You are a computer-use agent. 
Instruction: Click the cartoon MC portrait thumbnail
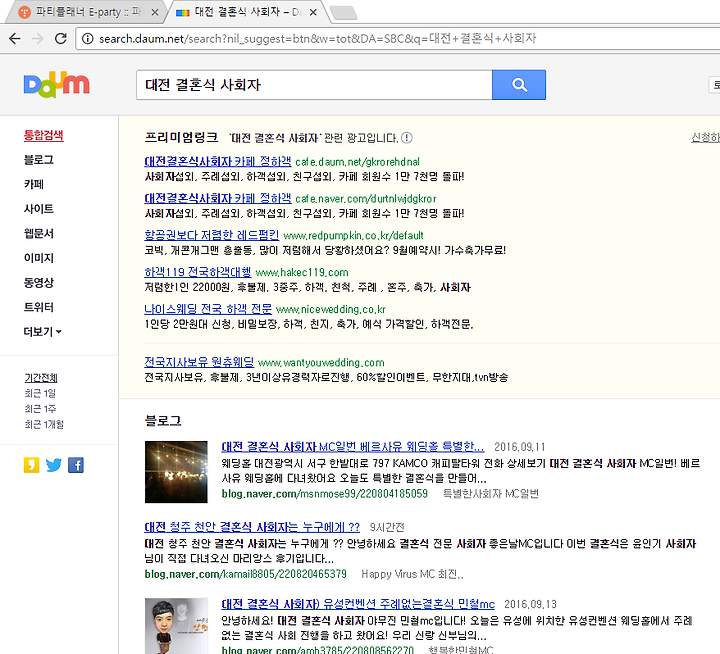point(176,626)
